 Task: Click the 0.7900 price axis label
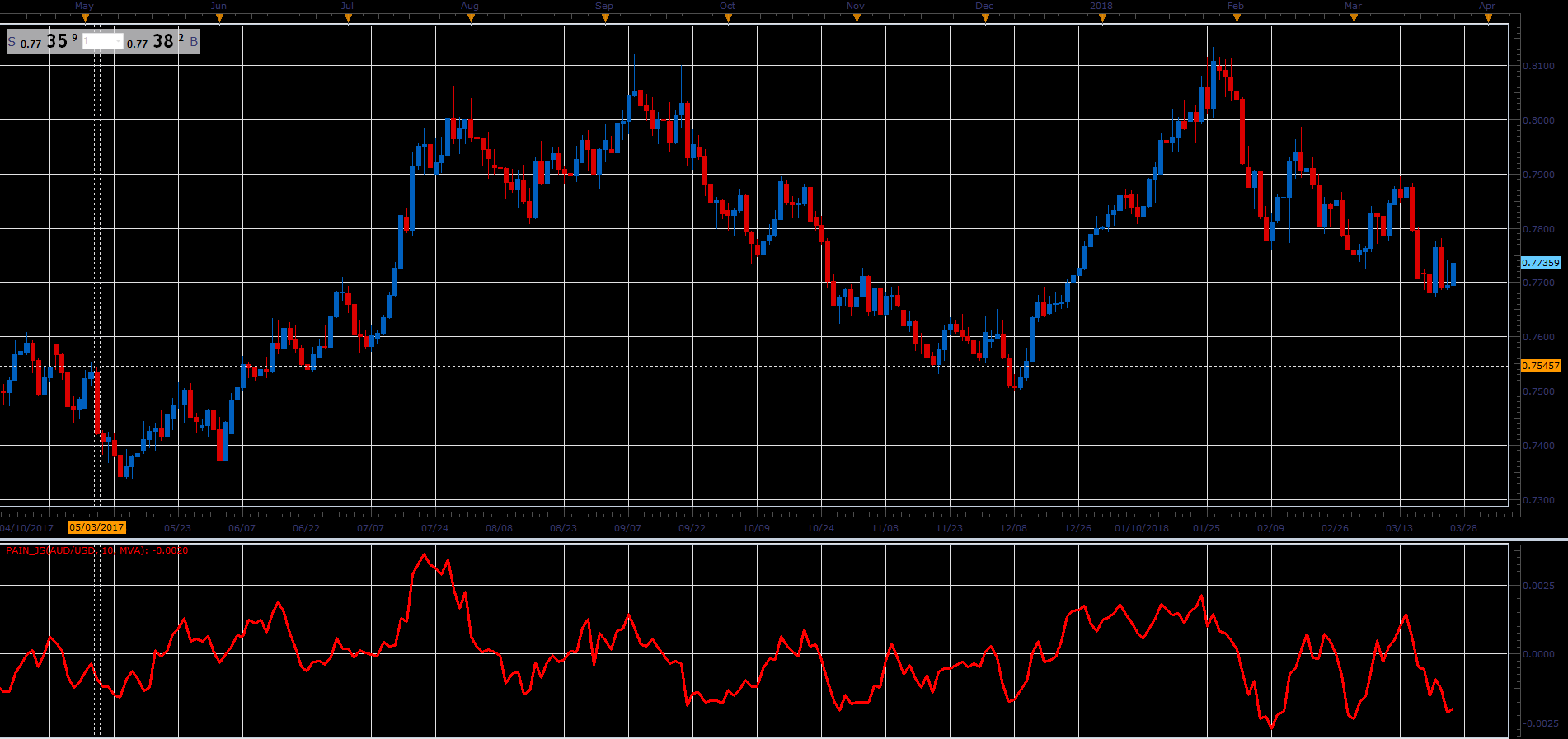coord(1538,175)
